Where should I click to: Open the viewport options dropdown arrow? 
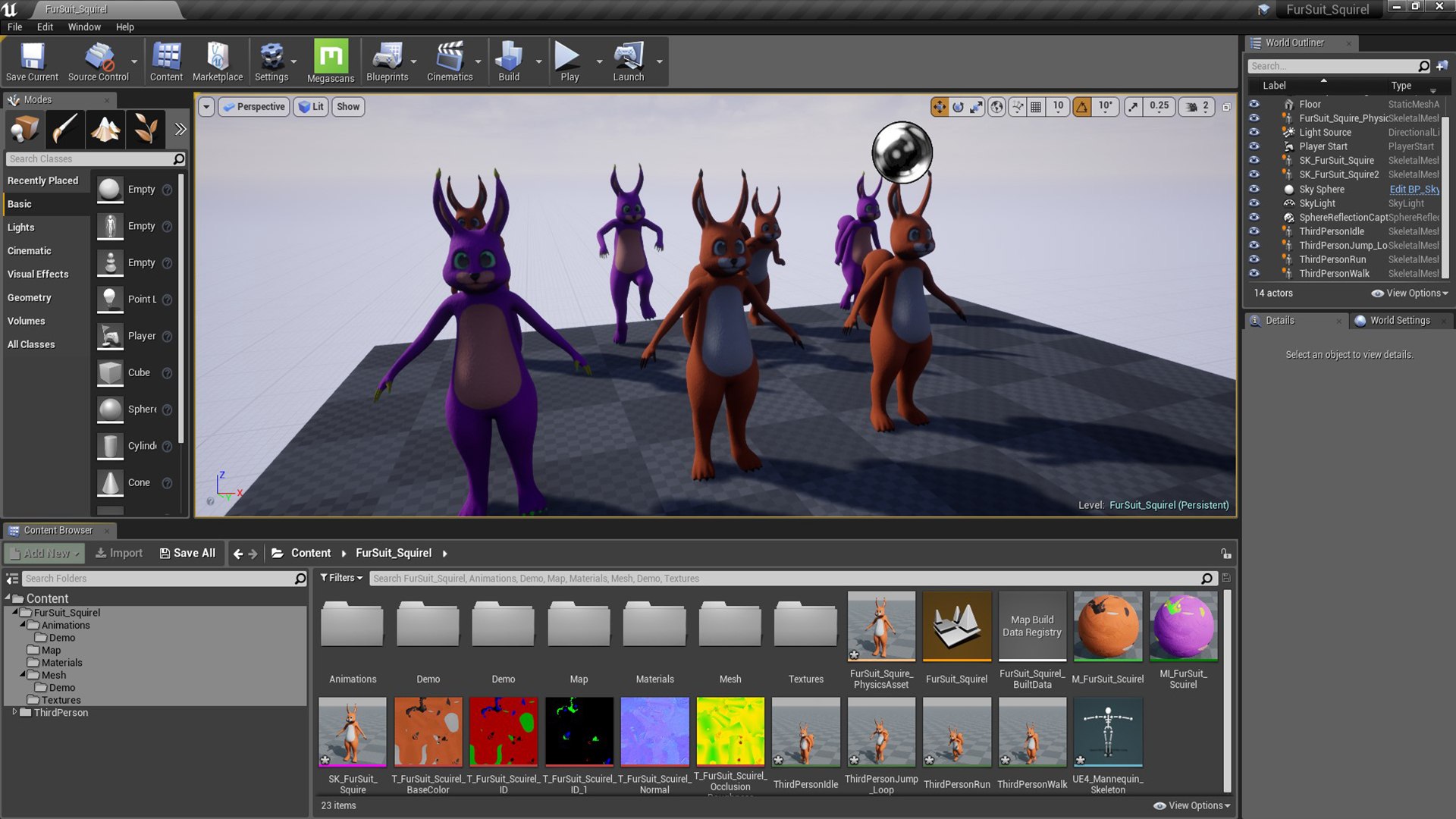coord(206,107)
